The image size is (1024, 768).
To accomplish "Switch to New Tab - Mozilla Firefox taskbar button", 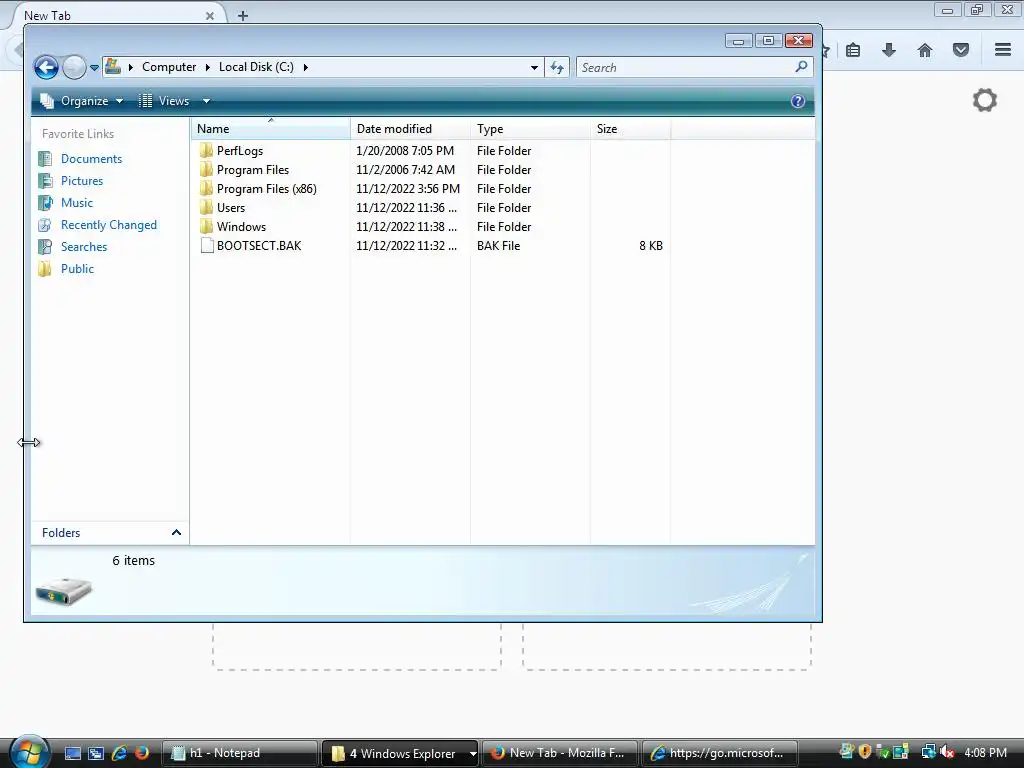I will tap(561, 753).
